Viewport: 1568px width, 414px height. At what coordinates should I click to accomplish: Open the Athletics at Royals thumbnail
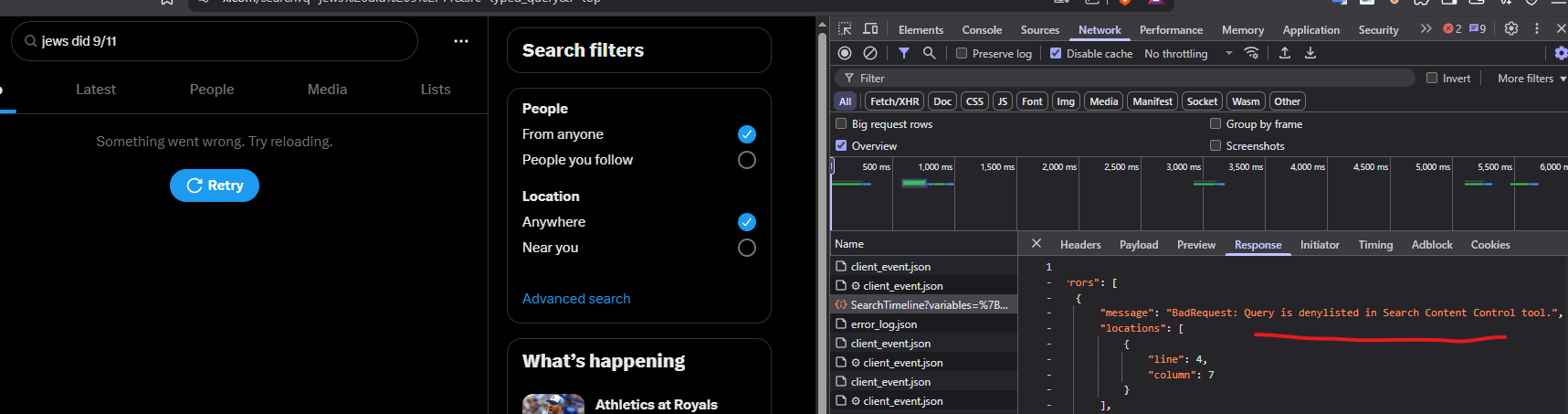(x=553, y=404)
